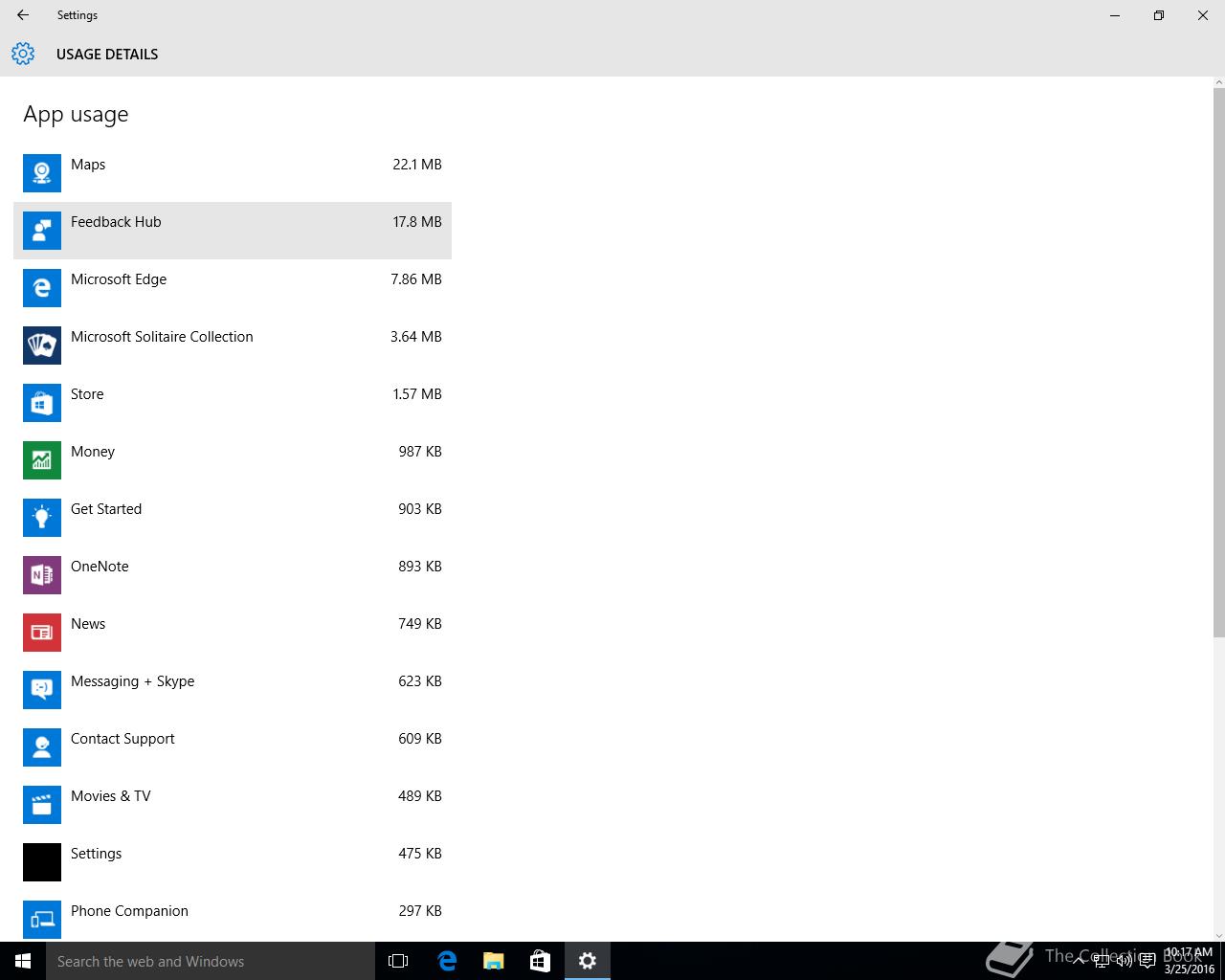The height and width of the screenshot is (980, 1225).
Task: Select the Get Started label
Action: pos(106,509)
